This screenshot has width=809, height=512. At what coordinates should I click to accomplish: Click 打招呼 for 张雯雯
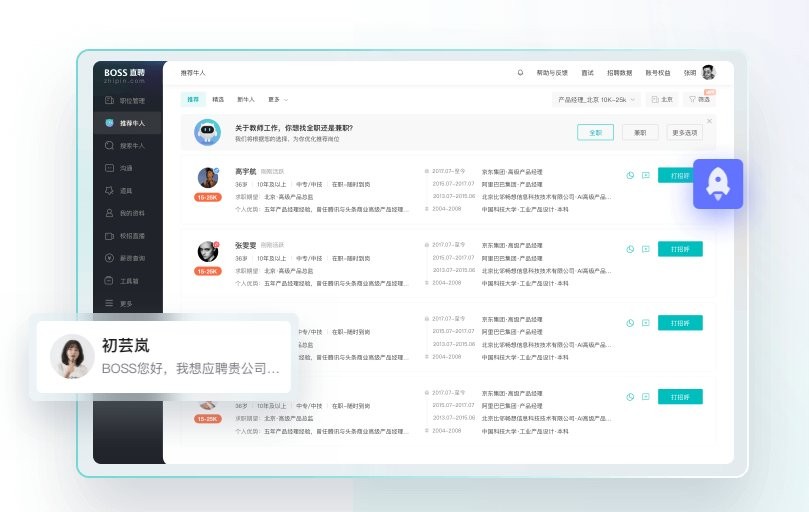coord(680,249)
